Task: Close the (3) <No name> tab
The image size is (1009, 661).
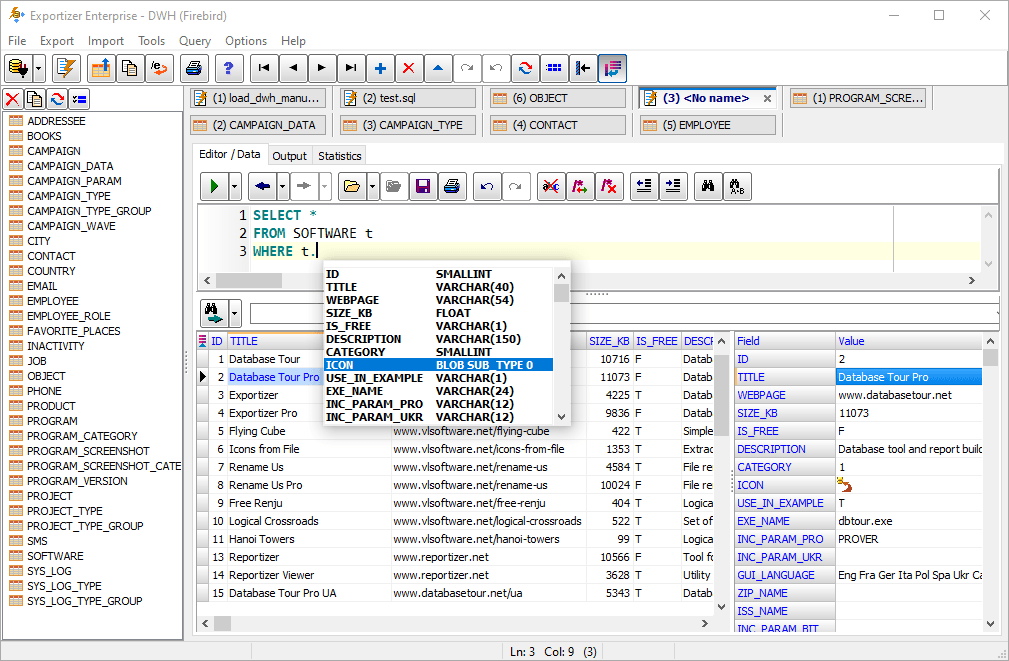Action: point(767,98)
